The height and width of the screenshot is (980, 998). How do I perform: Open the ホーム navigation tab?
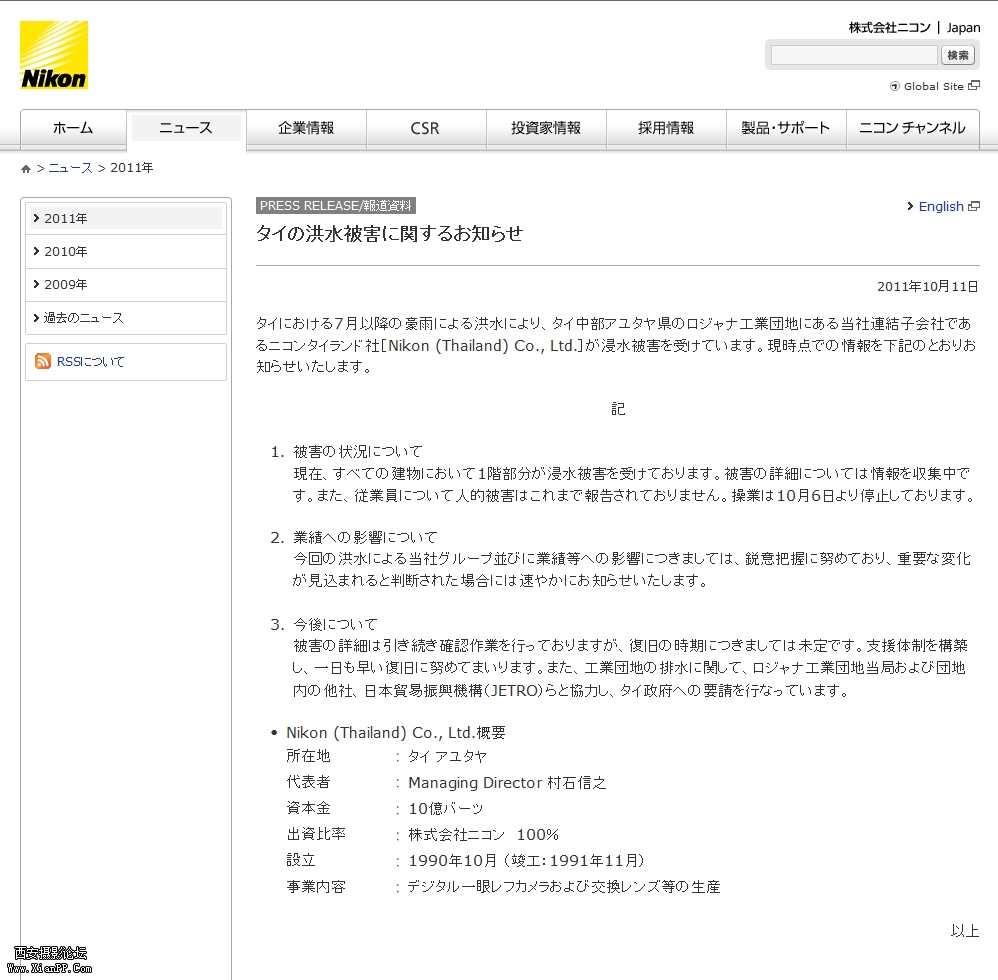point(73,128)
